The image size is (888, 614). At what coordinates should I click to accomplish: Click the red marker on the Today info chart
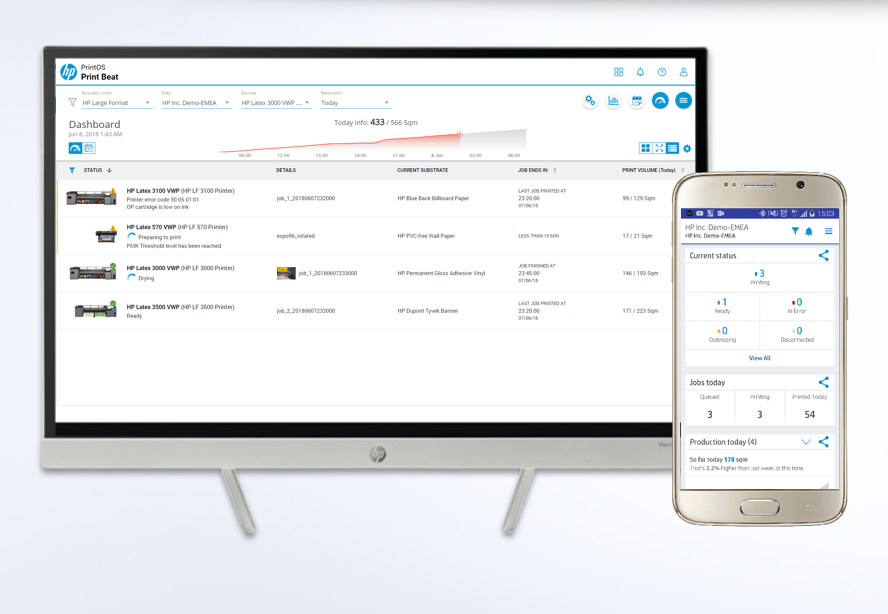pyautogui.click(x=459, y=134)
